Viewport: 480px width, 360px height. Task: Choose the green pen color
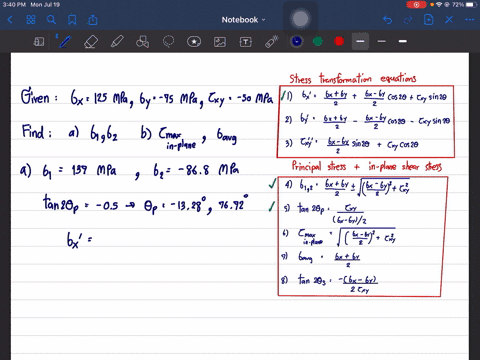point(318,41)
